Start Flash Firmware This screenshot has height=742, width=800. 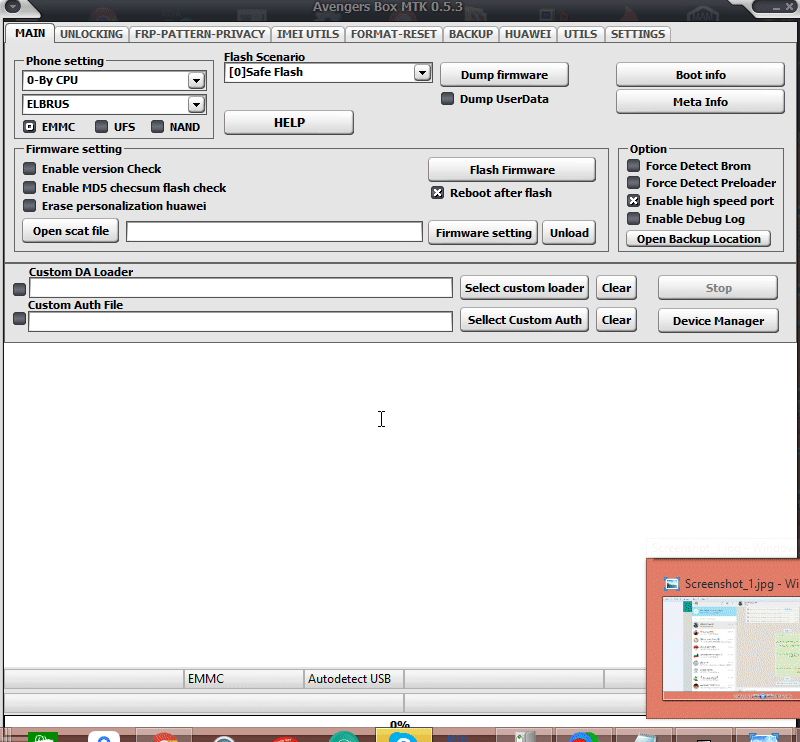pyautogui.click(x=512, y=169)
